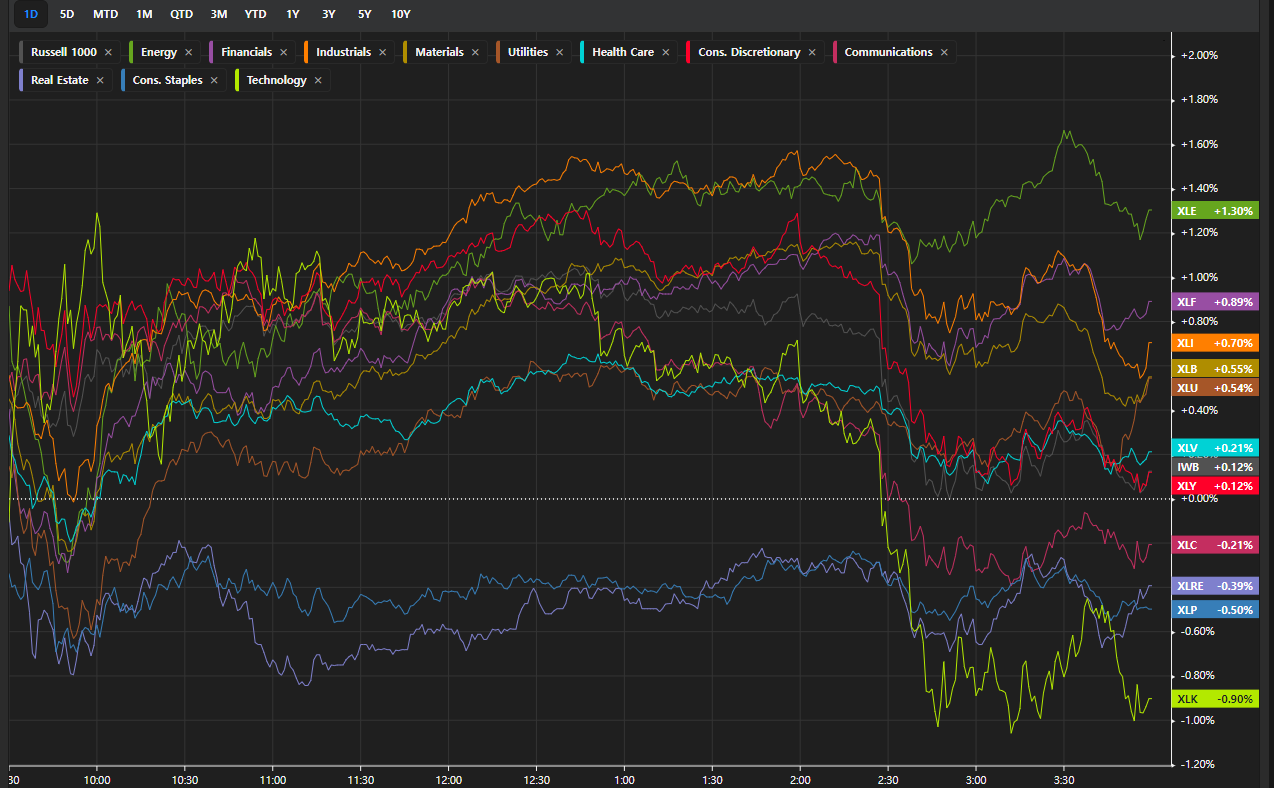Screen dimensions: 1274x788
Task: Select the 5D time range tab
Action: click(x=67, y=14)
